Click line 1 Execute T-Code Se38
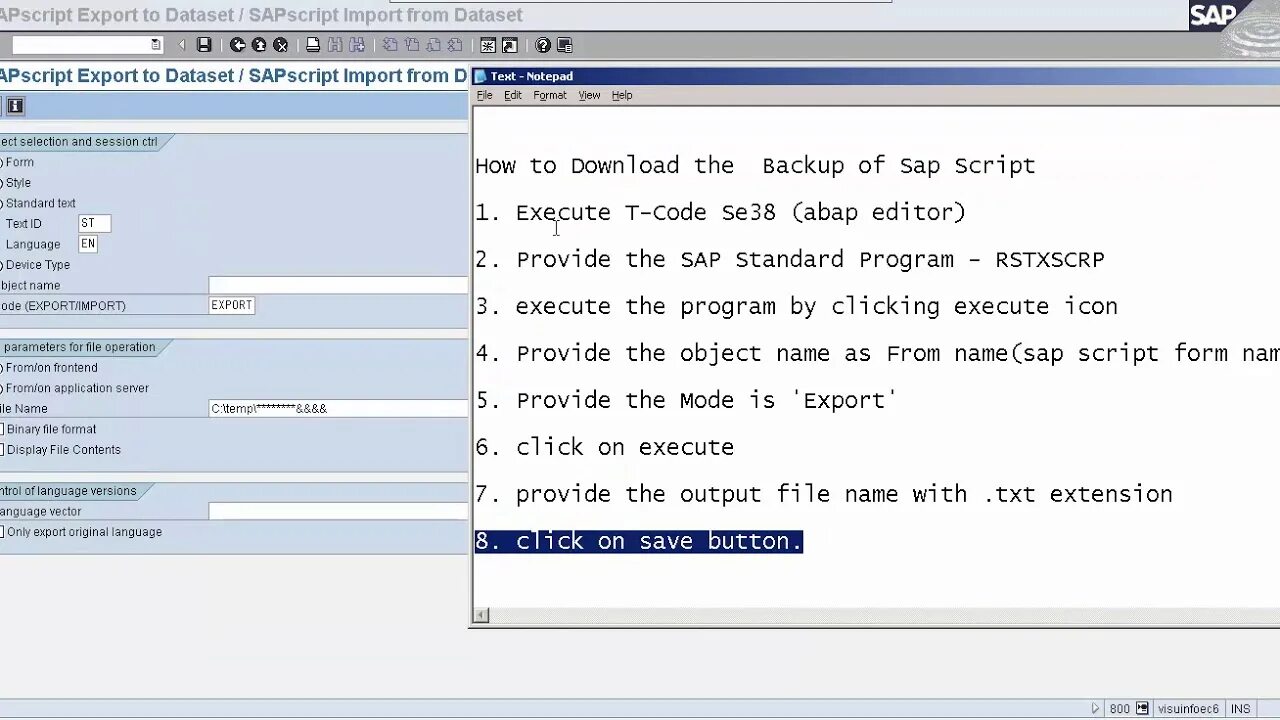This screenshot has height=720, width=1280. pos(721,212)
